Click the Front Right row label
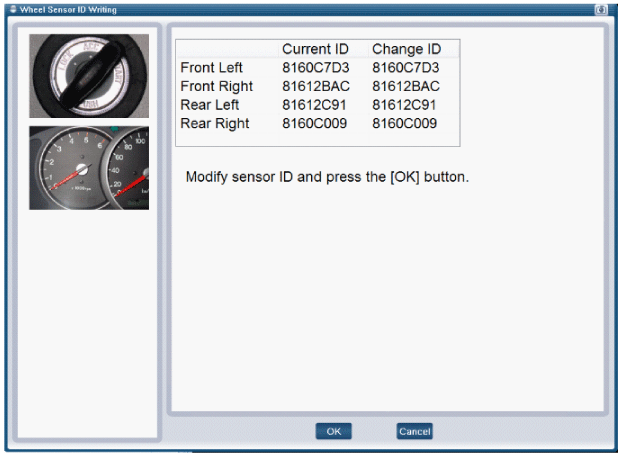The image size is (622, 456). coord(217,86)
